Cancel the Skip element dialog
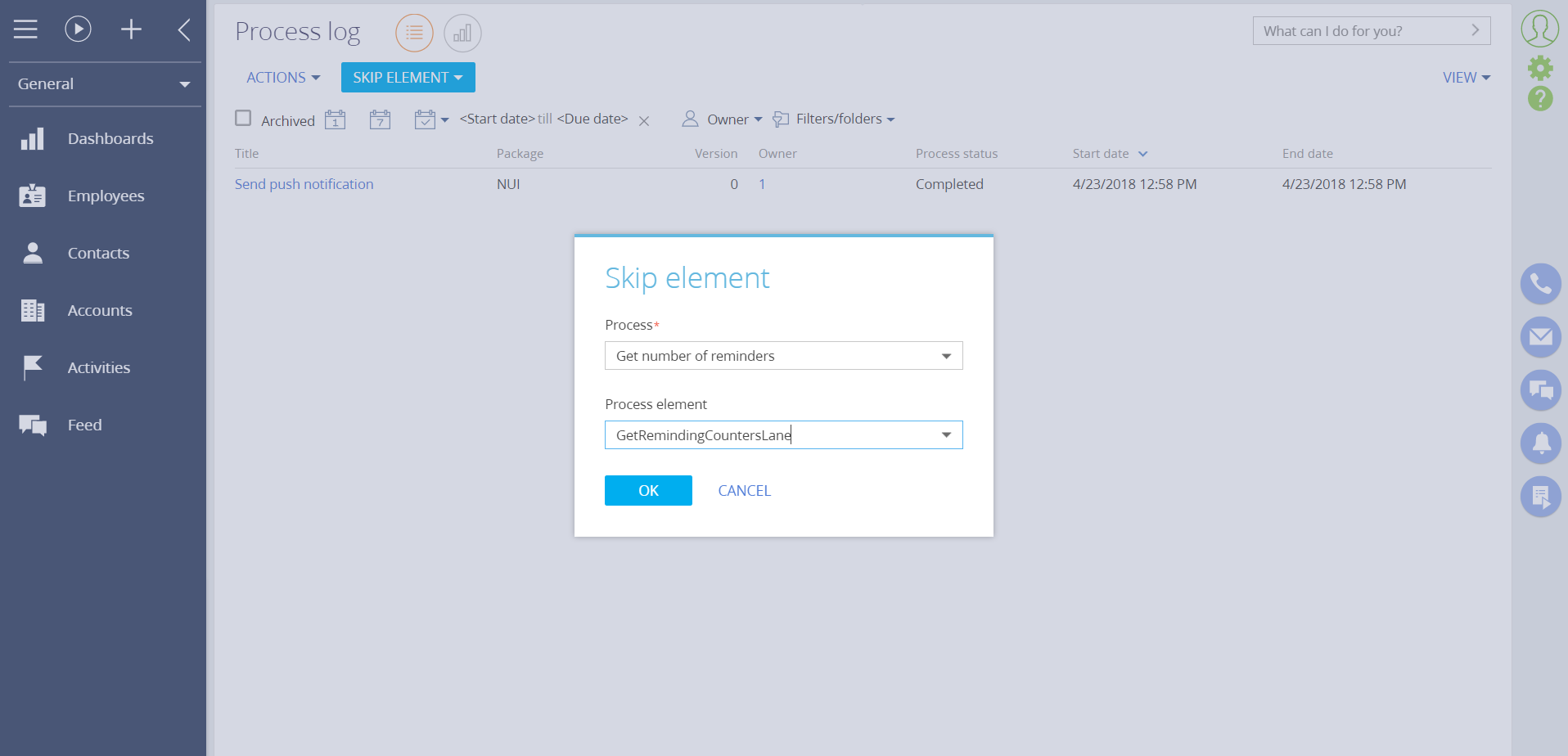 (x=744, y=491)
